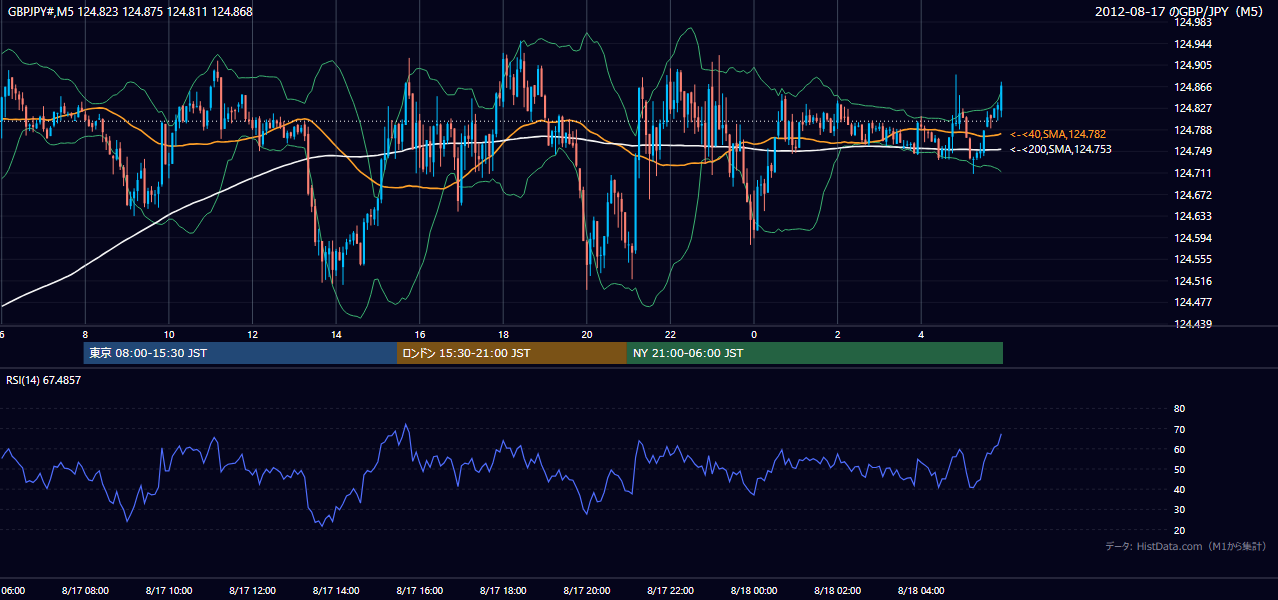Click hour tick 12 under price chart
This screenshot has width=1278, height=600.
(x=252, y=334)
